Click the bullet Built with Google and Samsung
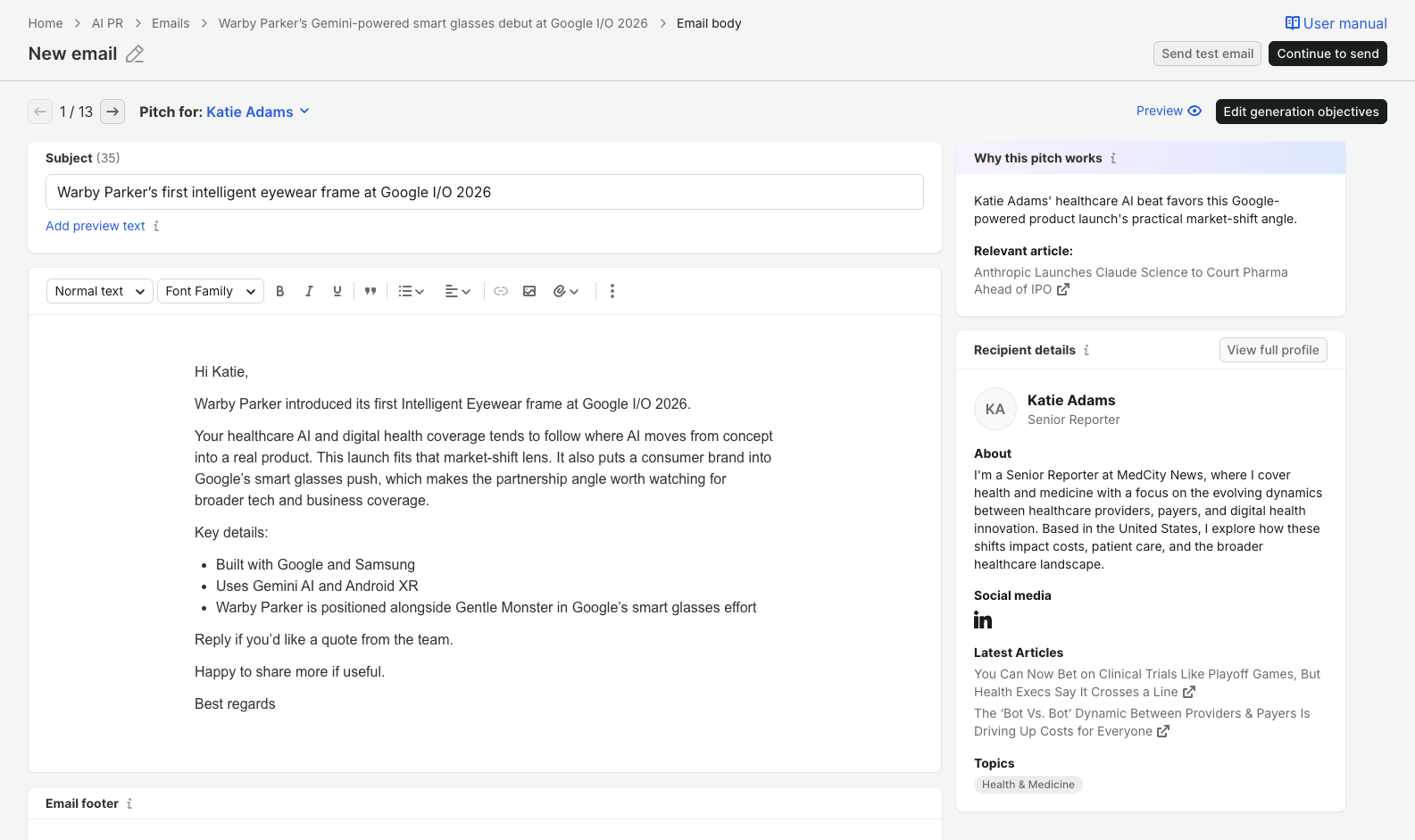The height and width of the screenshot is (840, 1415). pos(315,564)
